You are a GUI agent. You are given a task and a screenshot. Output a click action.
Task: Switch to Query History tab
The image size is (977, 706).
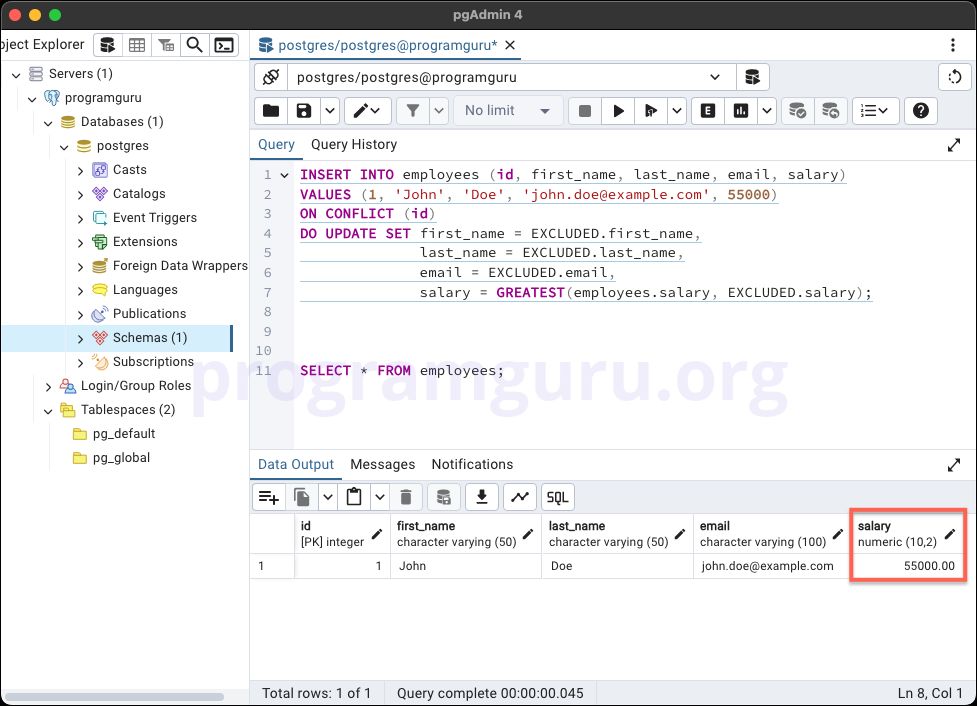354,145
